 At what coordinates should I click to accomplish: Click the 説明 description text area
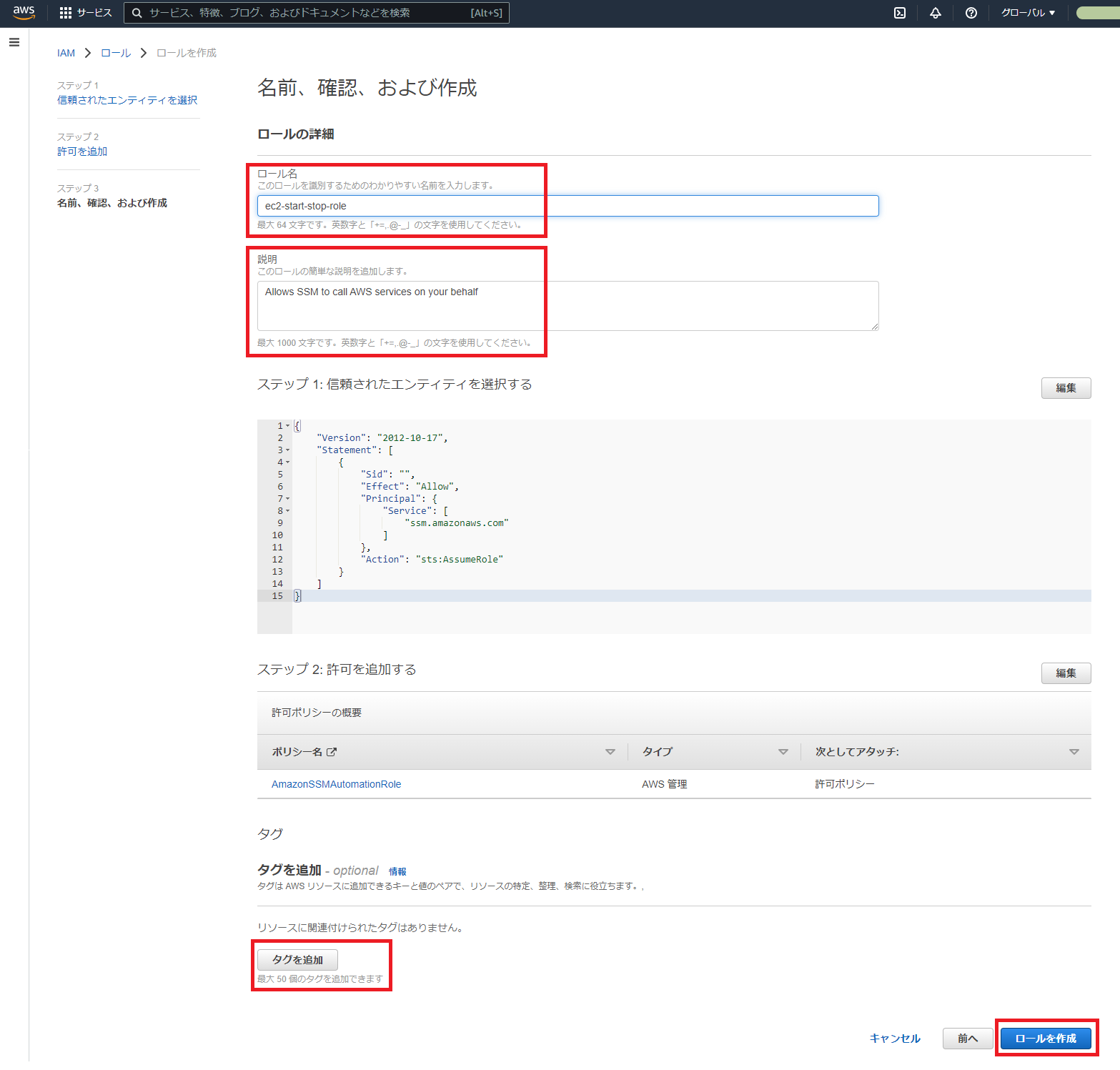pyautogui.click(x=568, y=306)
